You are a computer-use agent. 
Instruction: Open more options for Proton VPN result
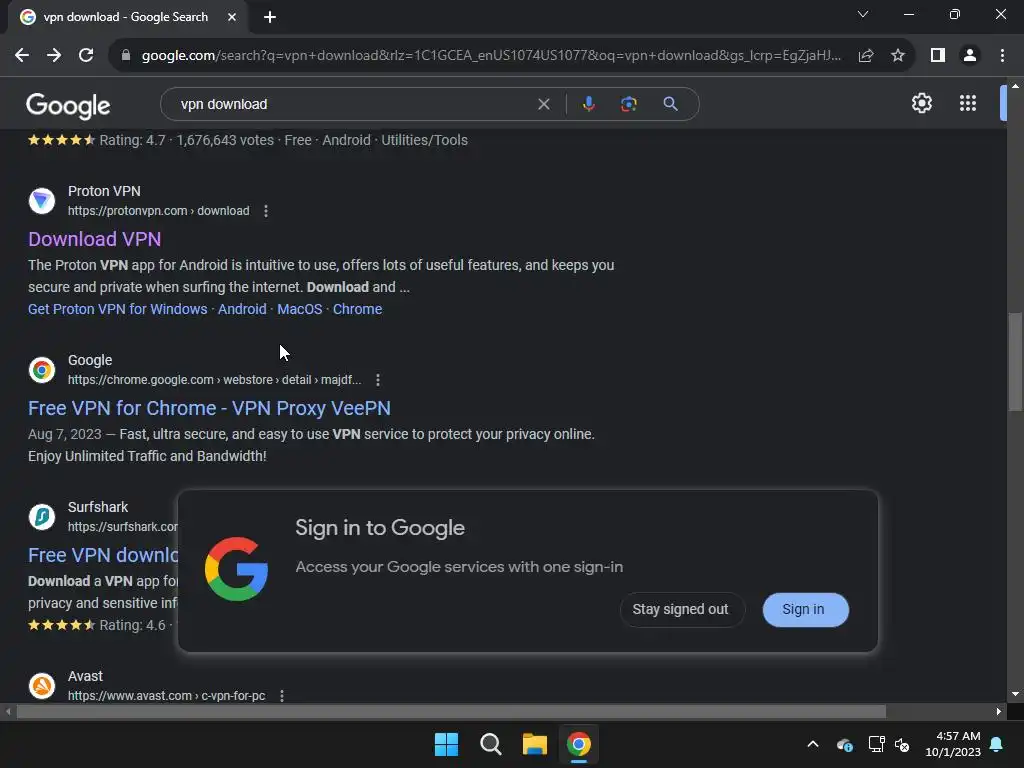click(266, 211)
